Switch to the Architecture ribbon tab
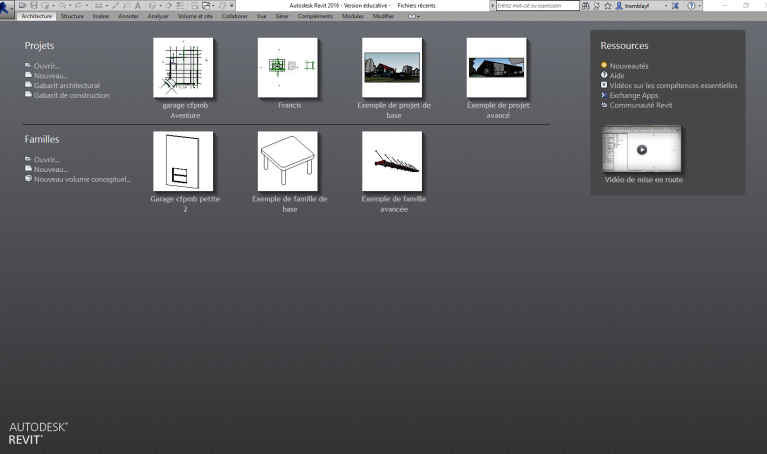 point(37,16)
